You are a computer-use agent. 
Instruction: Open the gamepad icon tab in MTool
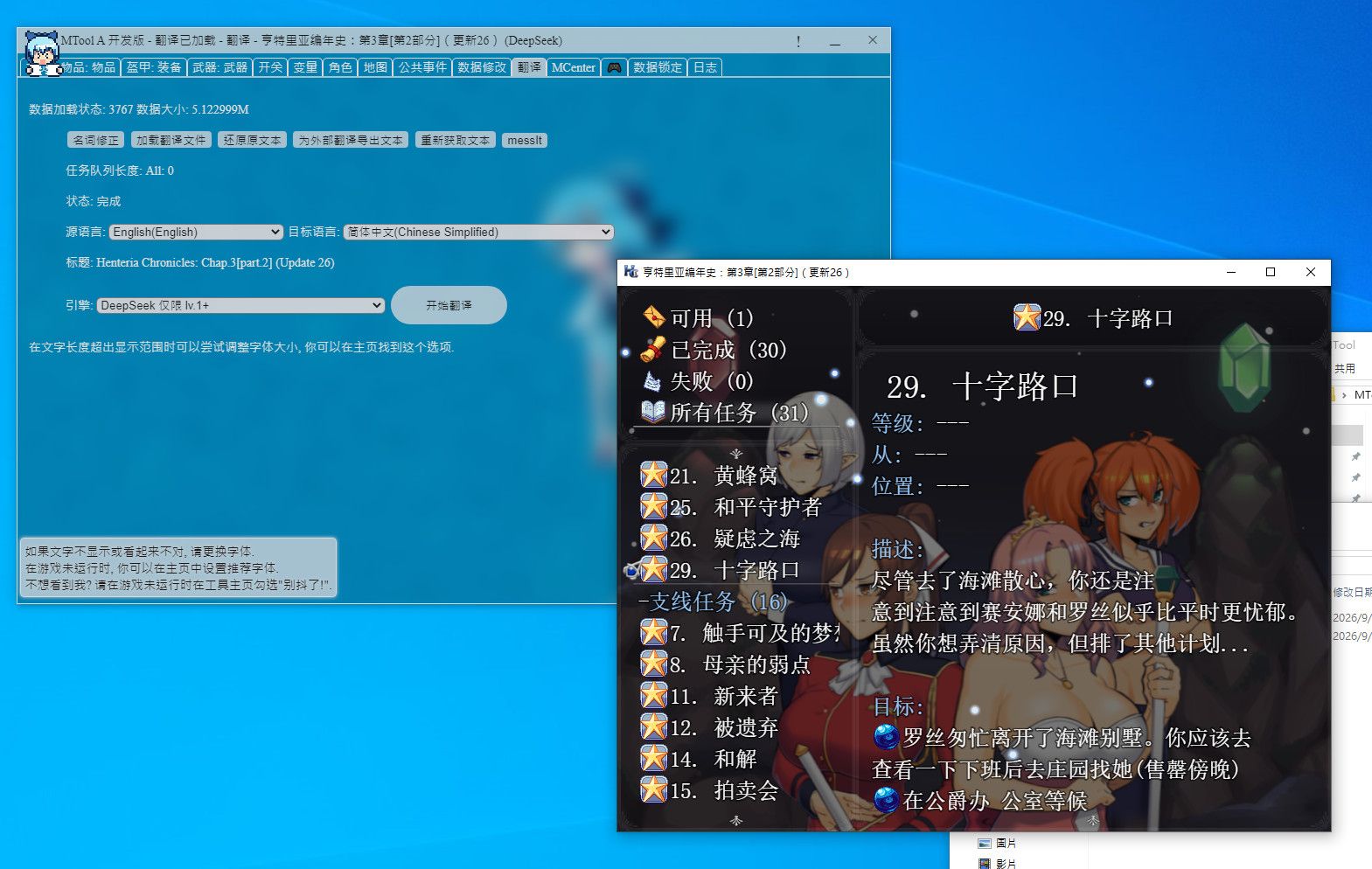615,67
